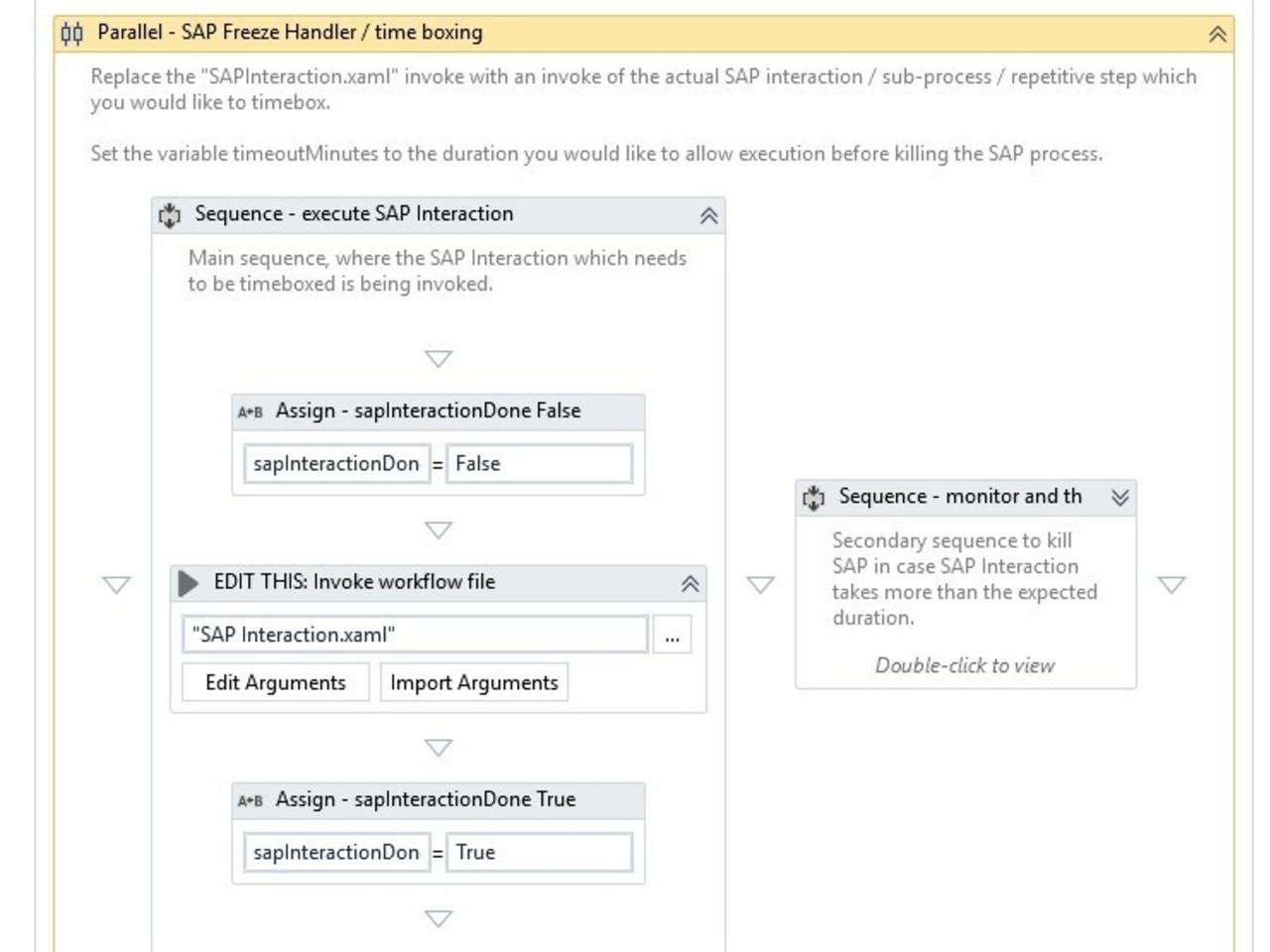Open the browse ellipsis button for workflow file
This screenshot has height=952, width=1270.
point(672,635)
